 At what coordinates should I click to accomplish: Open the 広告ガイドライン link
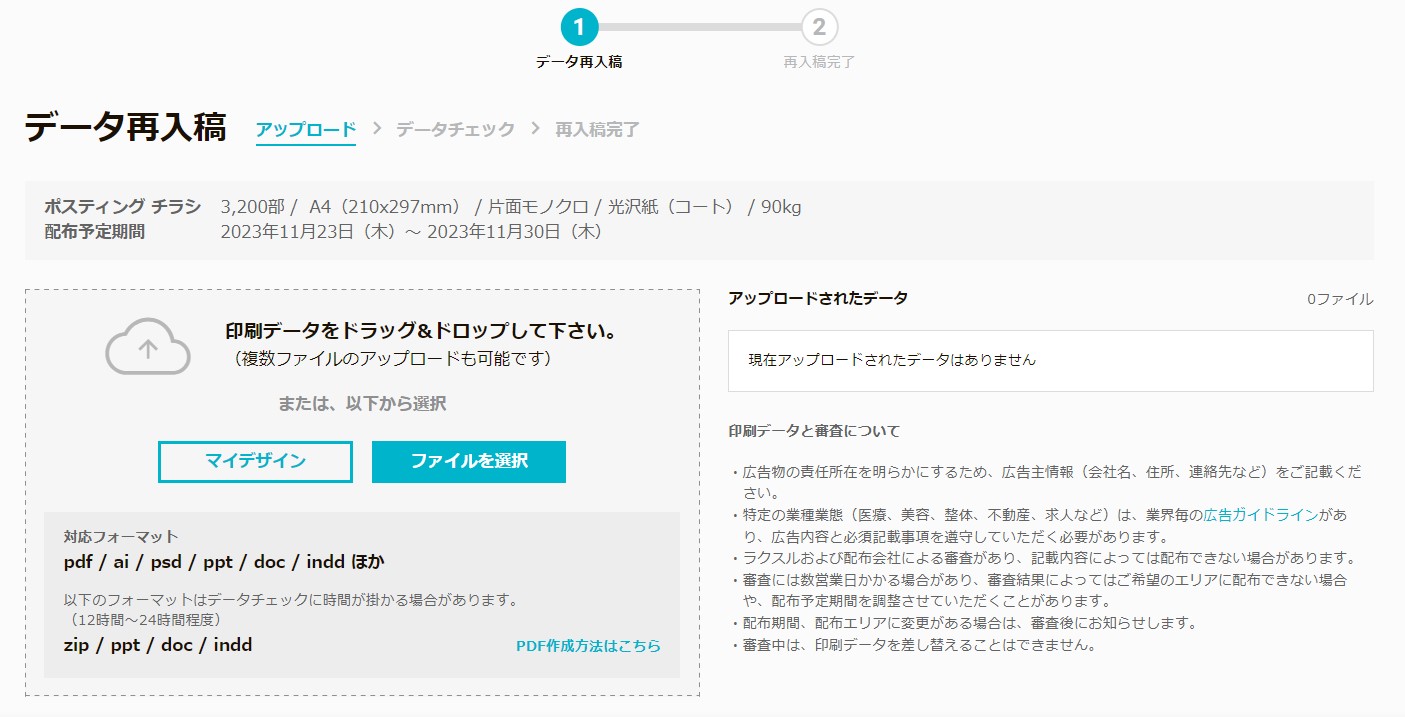pos(1260,515)
